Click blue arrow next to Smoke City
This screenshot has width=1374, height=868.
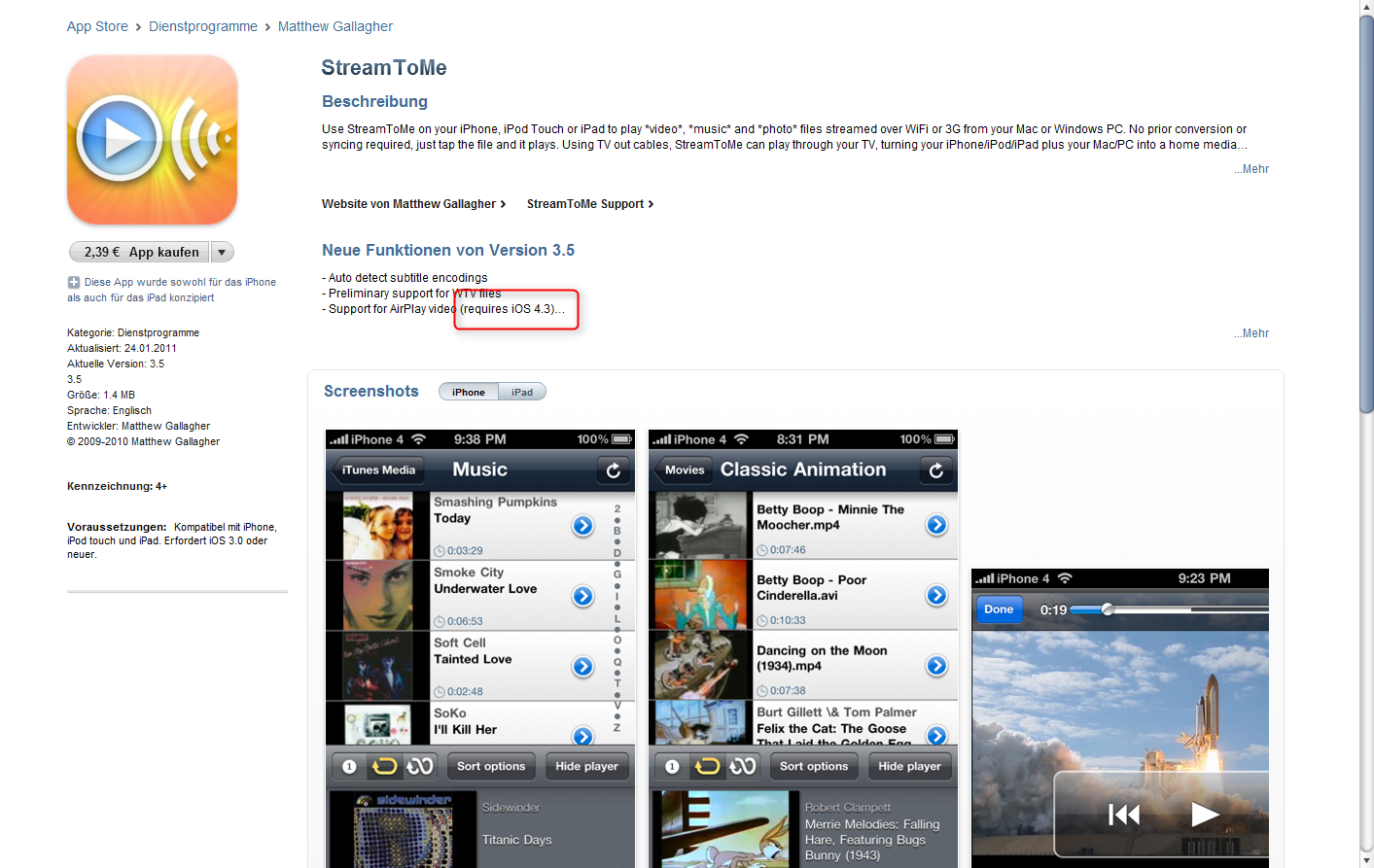click(582, 597)
